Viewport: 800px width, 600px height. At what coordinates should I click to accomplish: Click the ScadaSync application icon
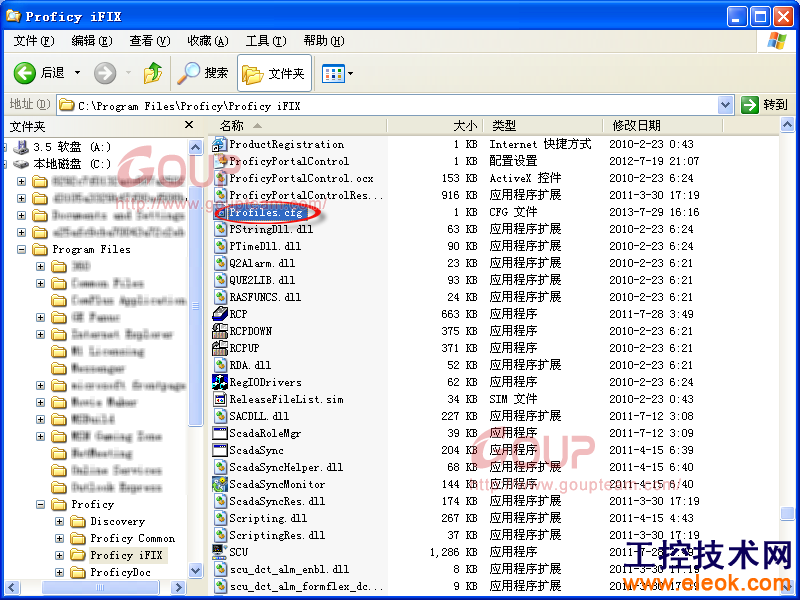[x=219, y=450]
